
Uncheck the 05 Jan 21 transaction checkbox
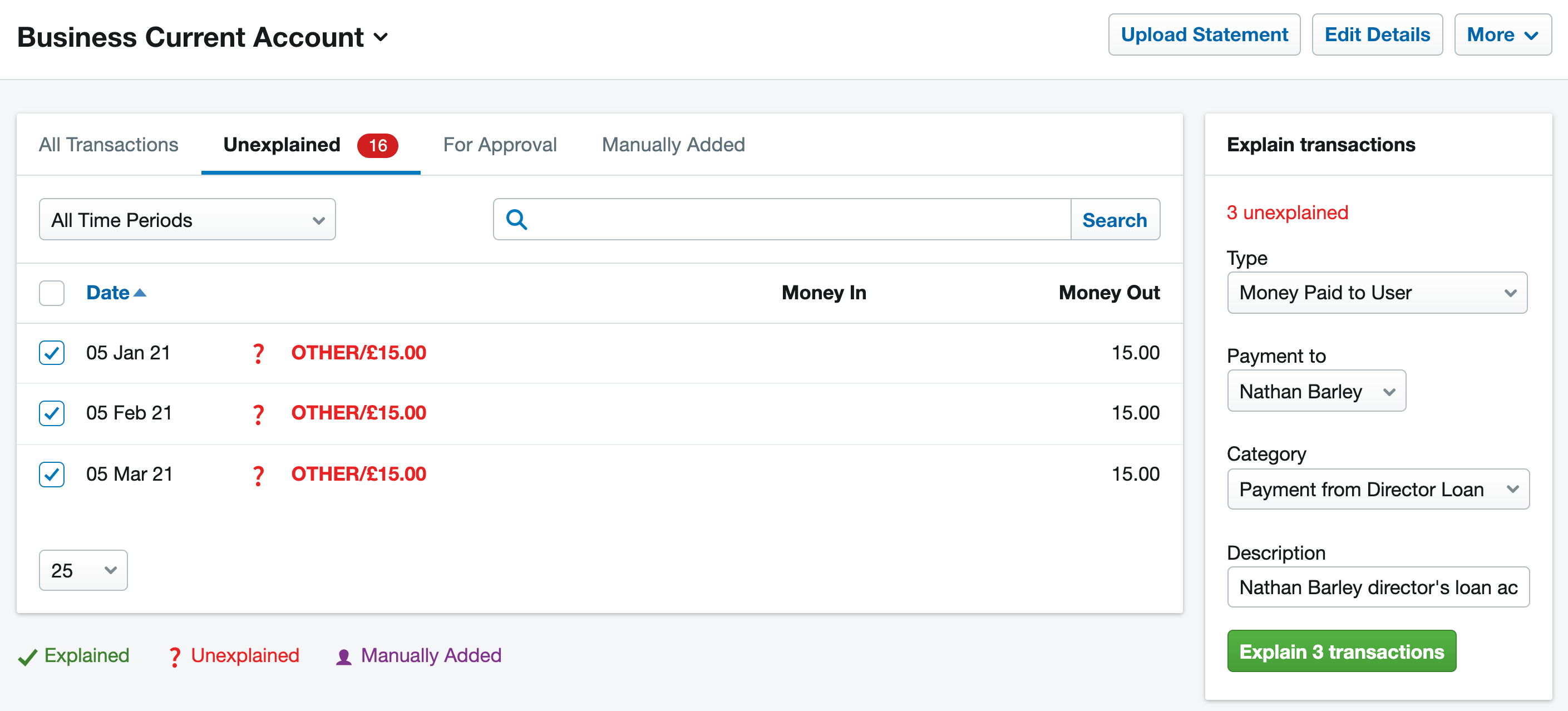[x=52, y=353]
